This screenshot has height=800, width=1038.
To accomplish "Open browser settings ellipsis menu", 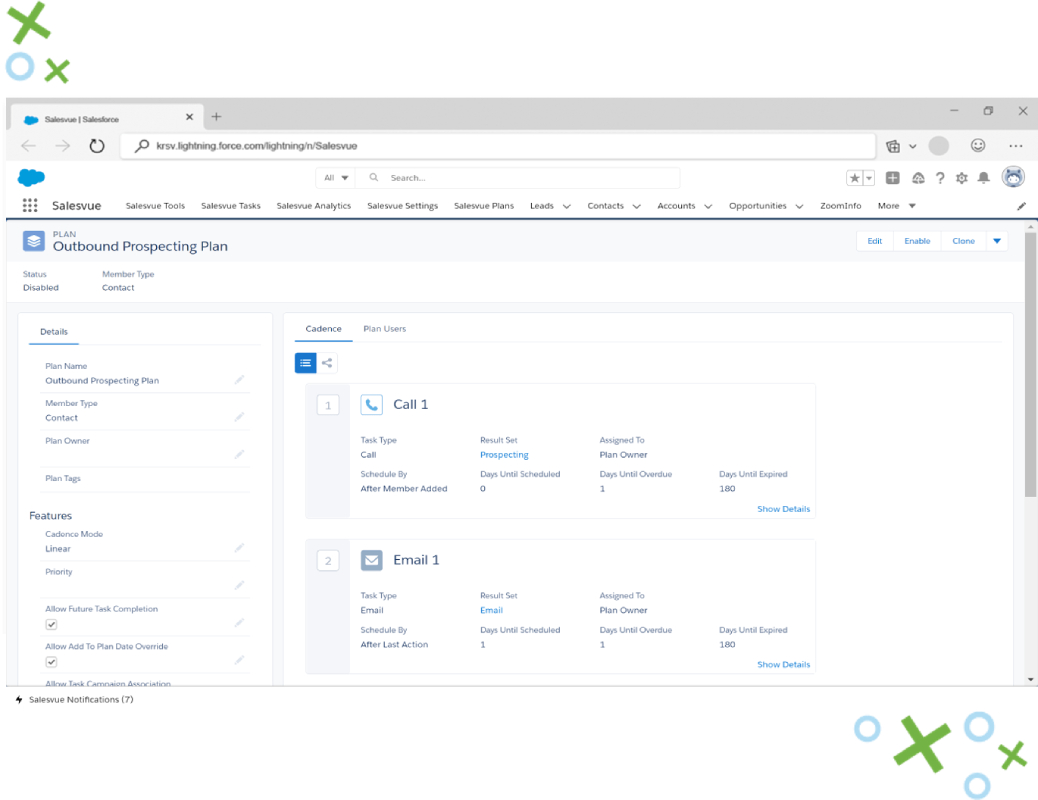I will (1015, 146).
